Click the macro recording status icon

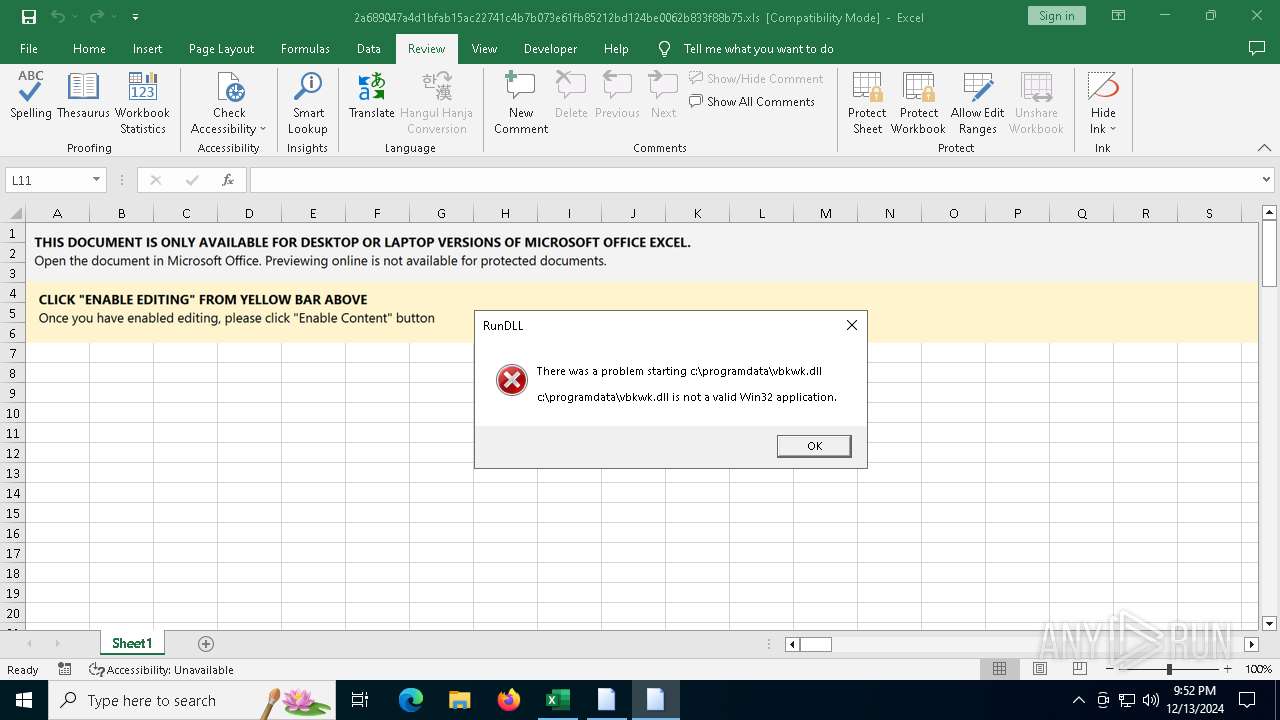(65, 669)
